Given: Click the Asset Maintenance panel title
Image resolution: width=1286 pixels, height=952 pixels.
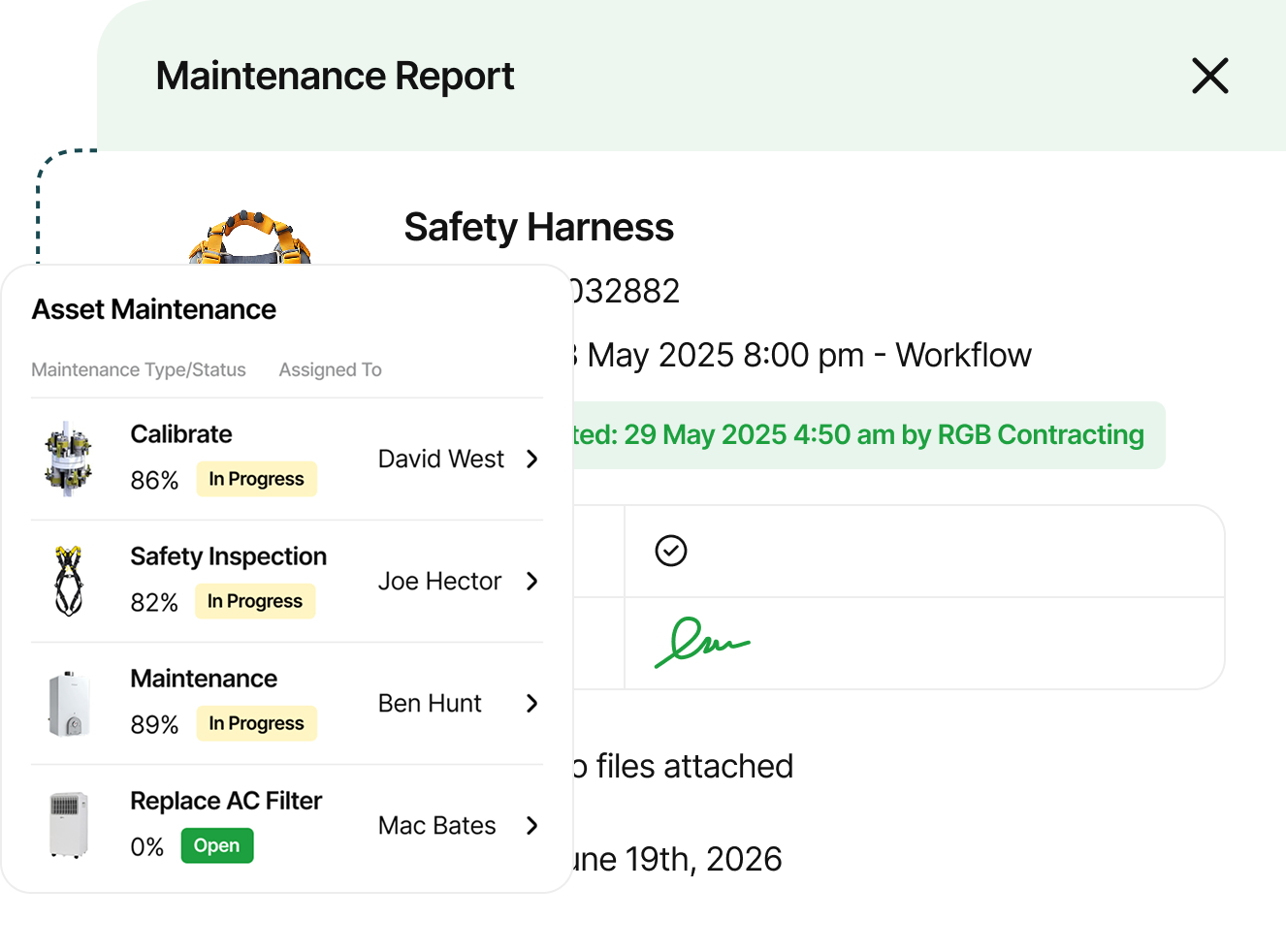Looking at the screenshot, I should tap(154, 309).
